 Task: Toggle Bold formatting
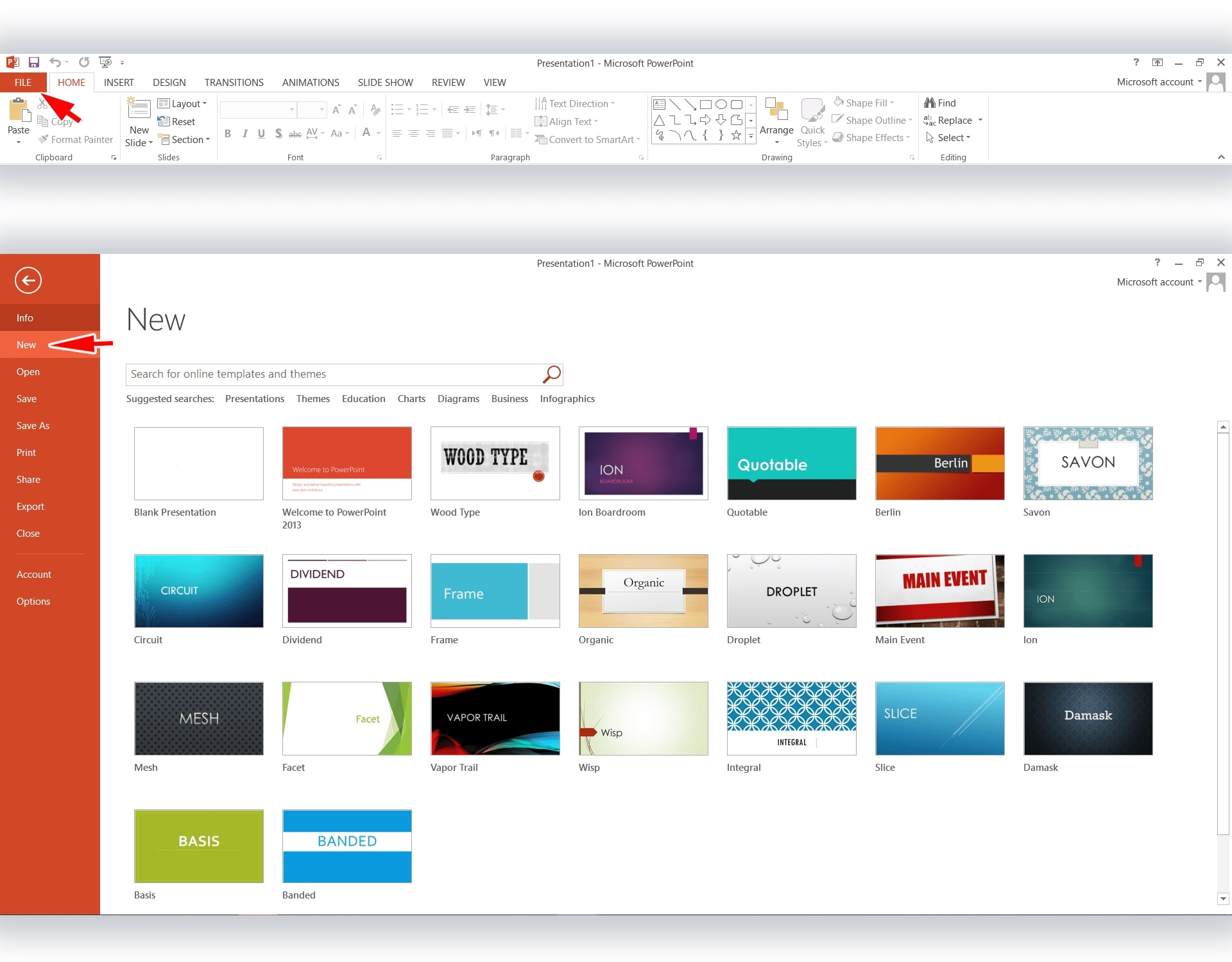coord(228,133)
